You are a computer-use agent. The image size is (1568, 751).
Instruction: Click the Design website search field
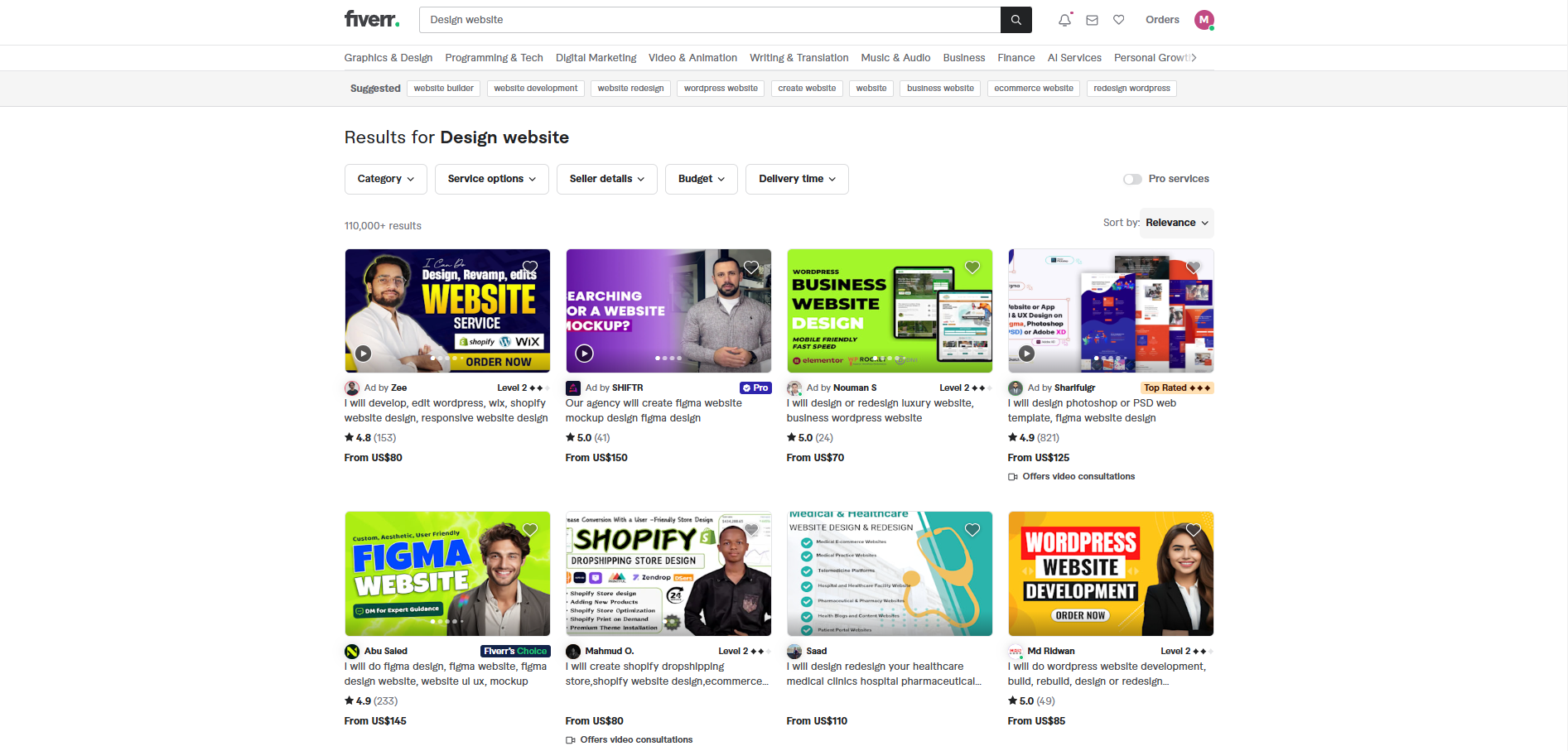pos(710,20)
